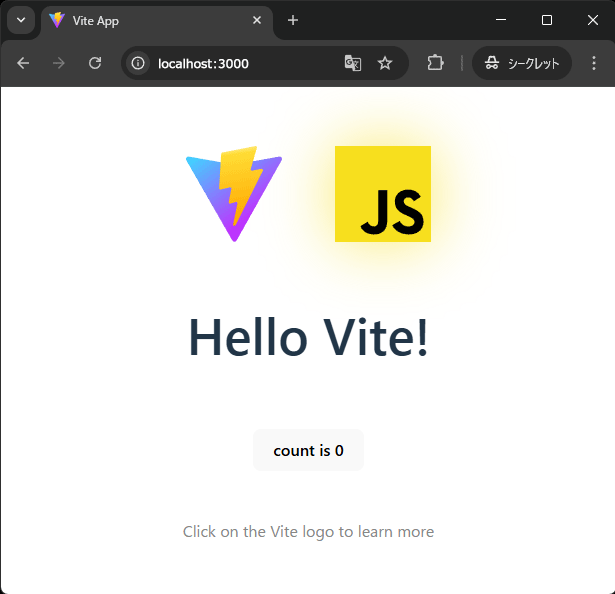Click the incognito シークレット badge
615x594 pixels.
pos(522,63)
